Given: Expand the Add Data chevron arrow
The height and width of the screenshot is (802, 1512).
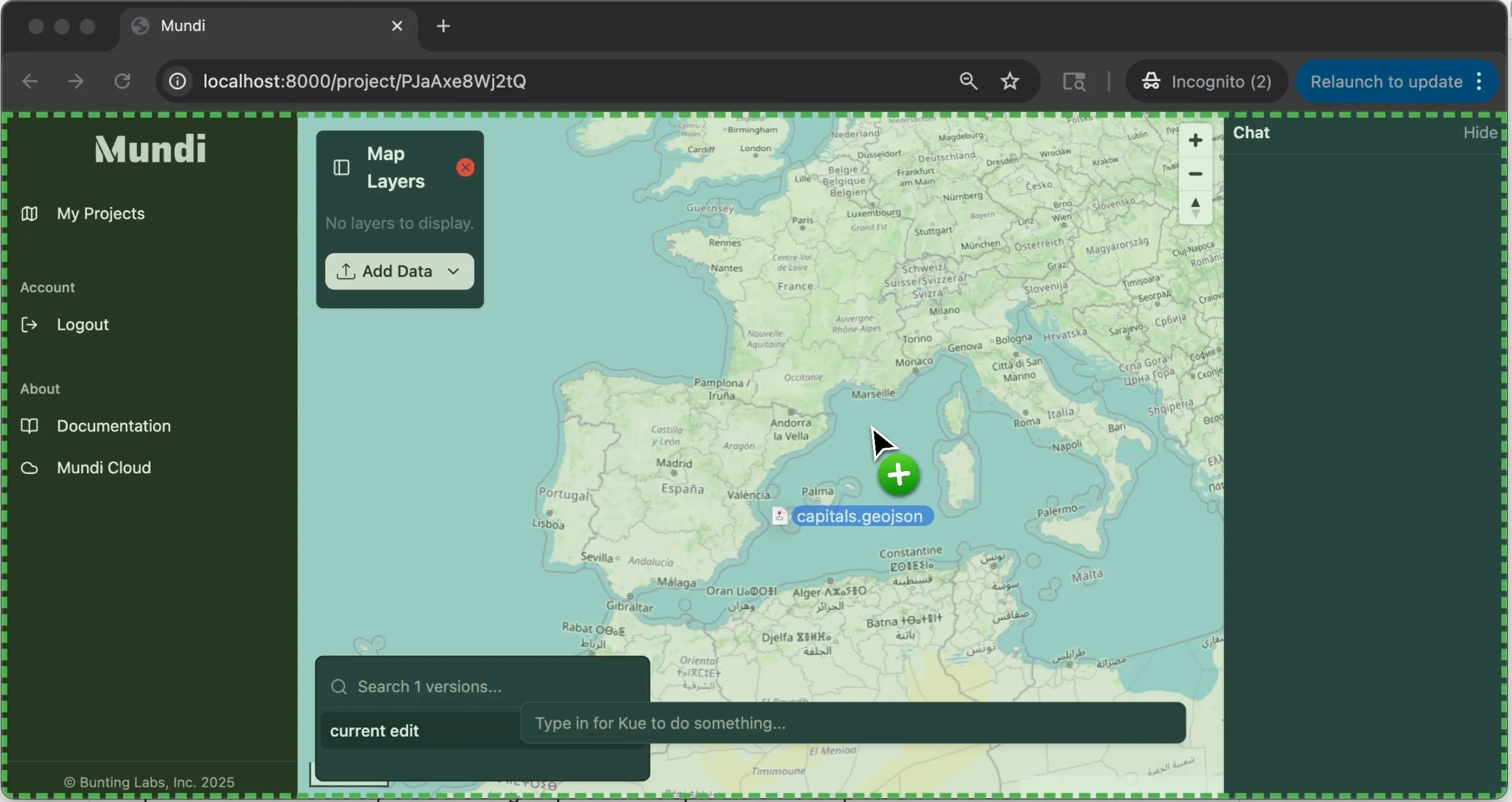Looking at the screenshot, I should [x=453, y=271].
